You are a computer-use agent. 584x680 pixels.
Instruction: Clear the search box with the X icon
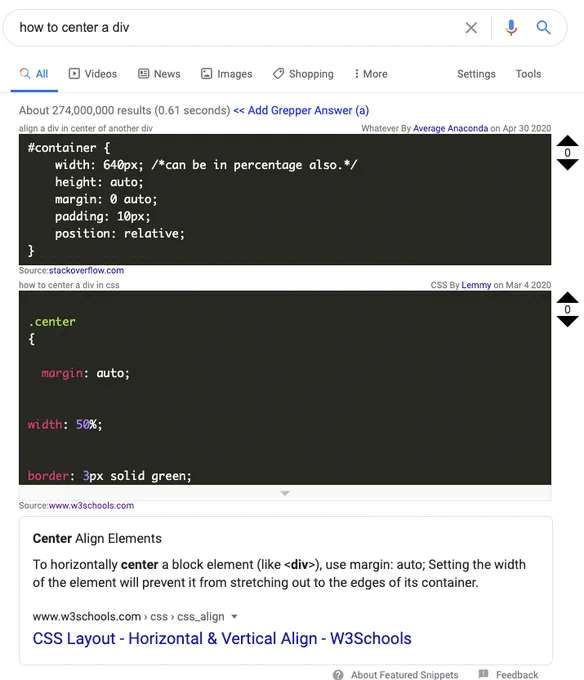(471, 28)
